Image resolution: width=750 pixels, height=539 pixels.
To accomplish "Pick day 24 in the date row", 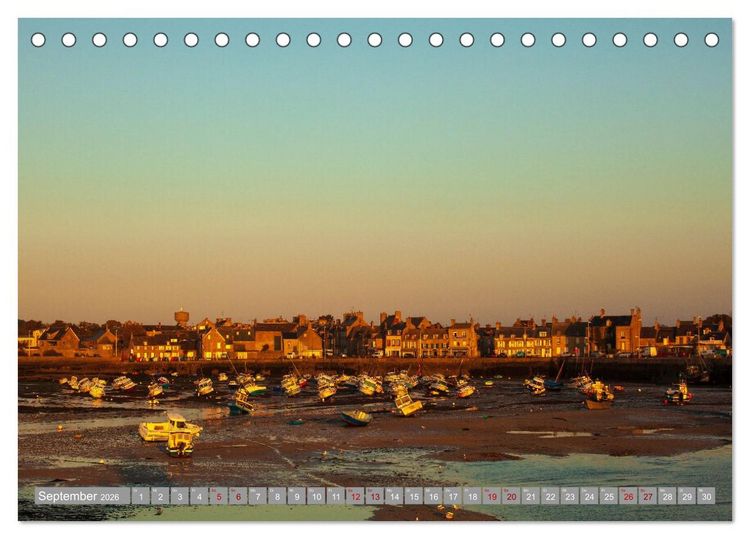I will [x=590, y=496].
